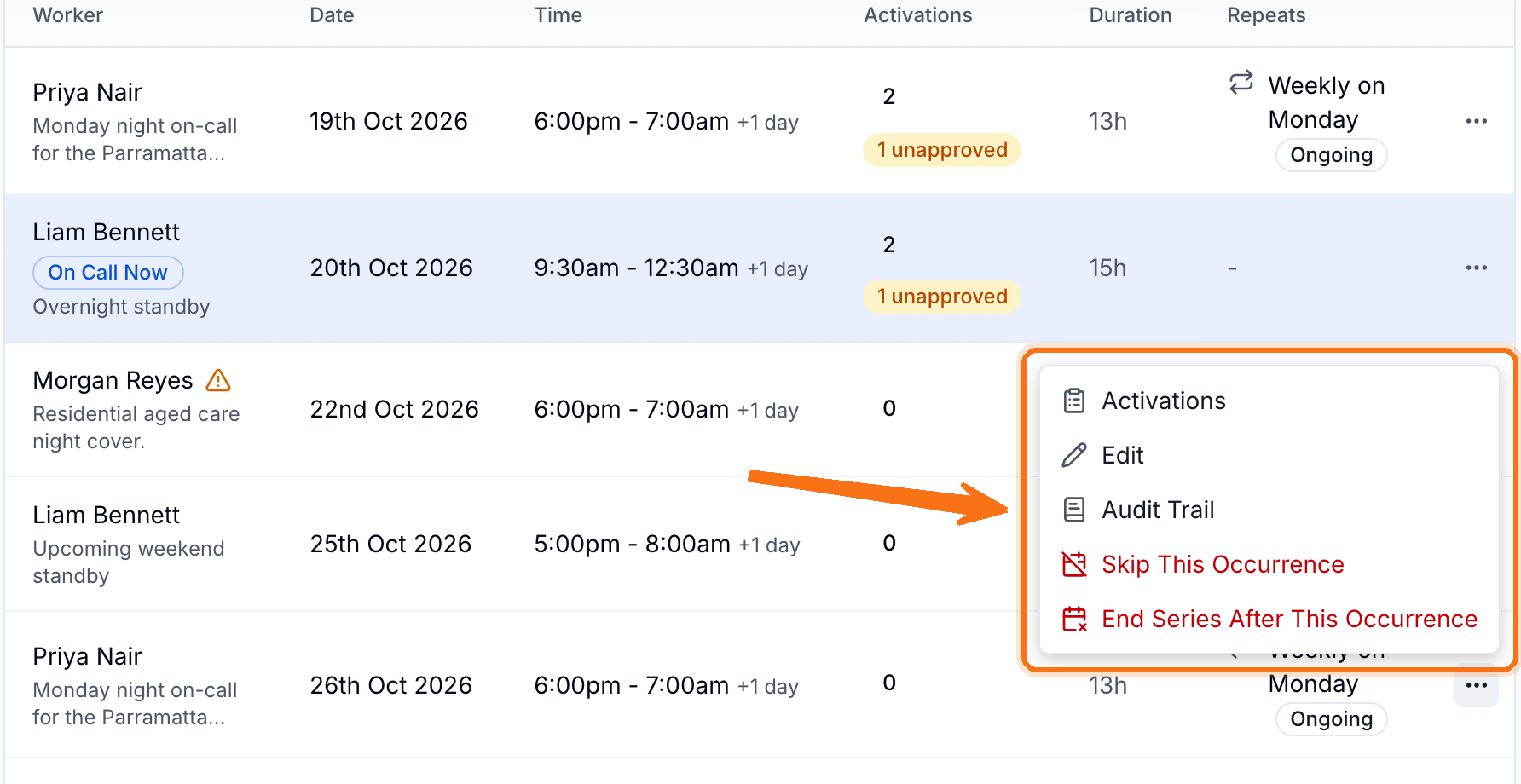Click the 1 unapproved badge for 20th Oct
Viewport: 1521px width, 784px height.
click(942, 297)
